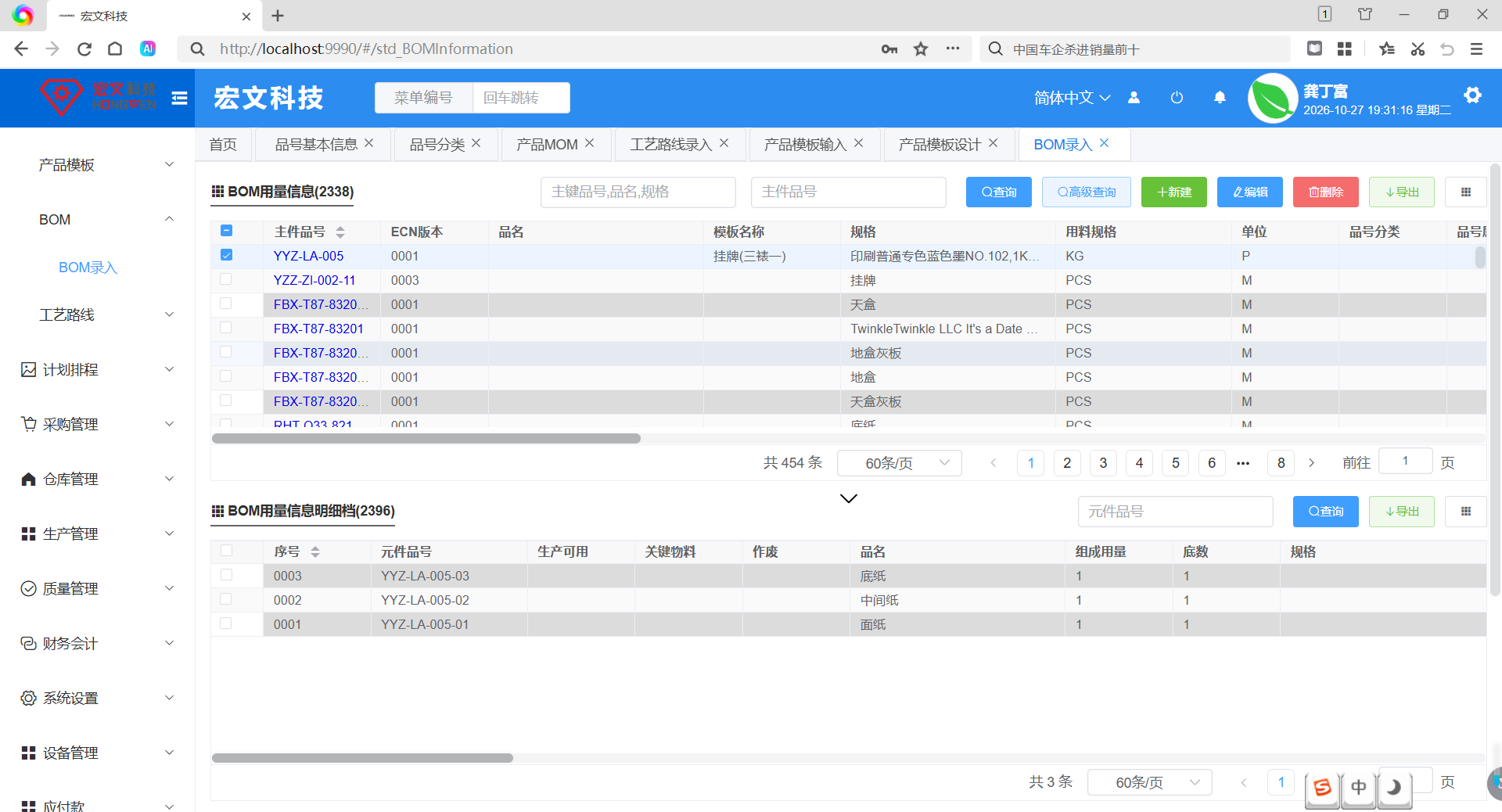
Task: Select BOM录入 in the sidebar
Action: click(88, 268)
